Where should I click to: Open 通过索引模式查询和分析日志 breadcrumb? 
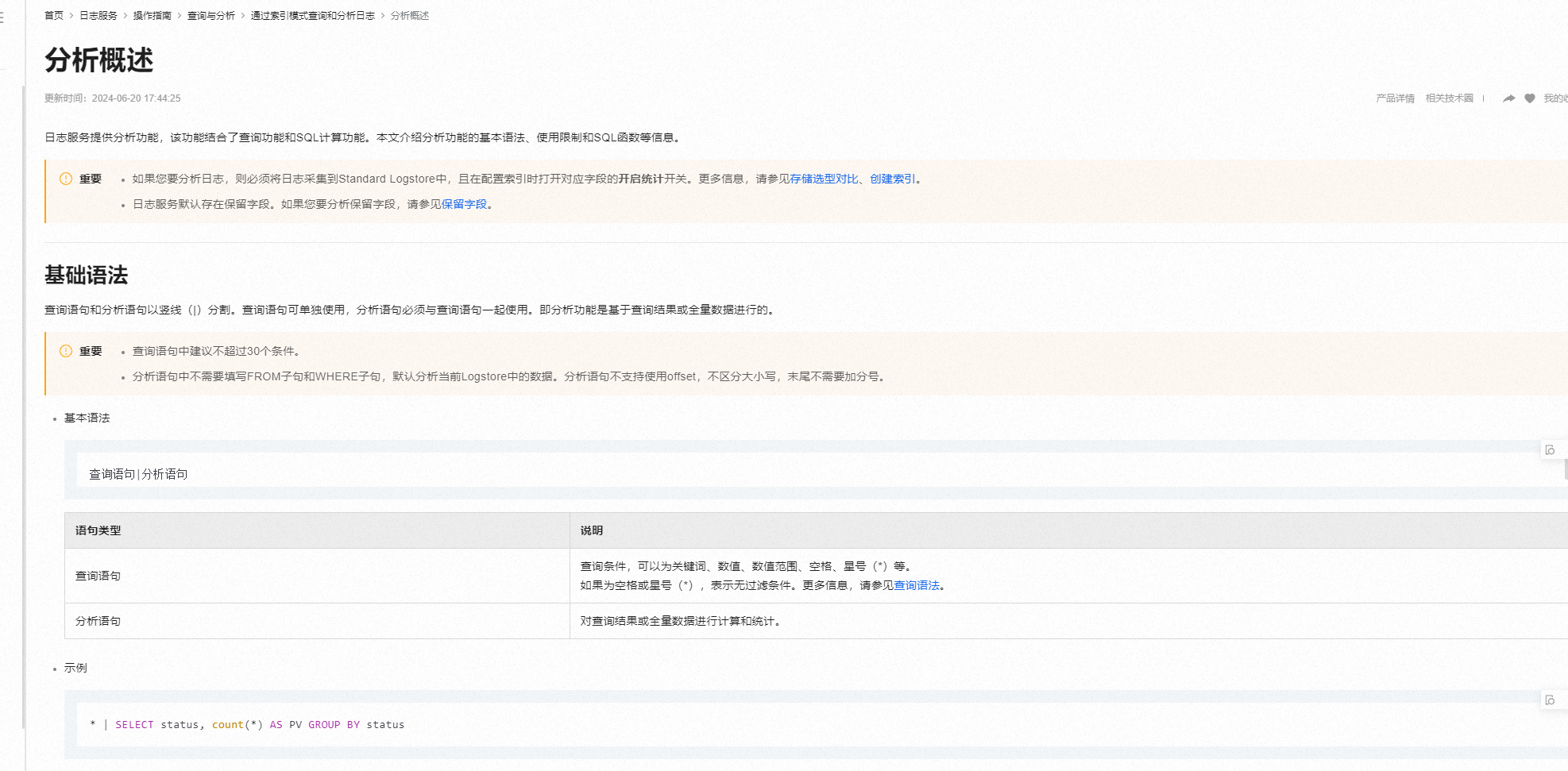[313, 16]
